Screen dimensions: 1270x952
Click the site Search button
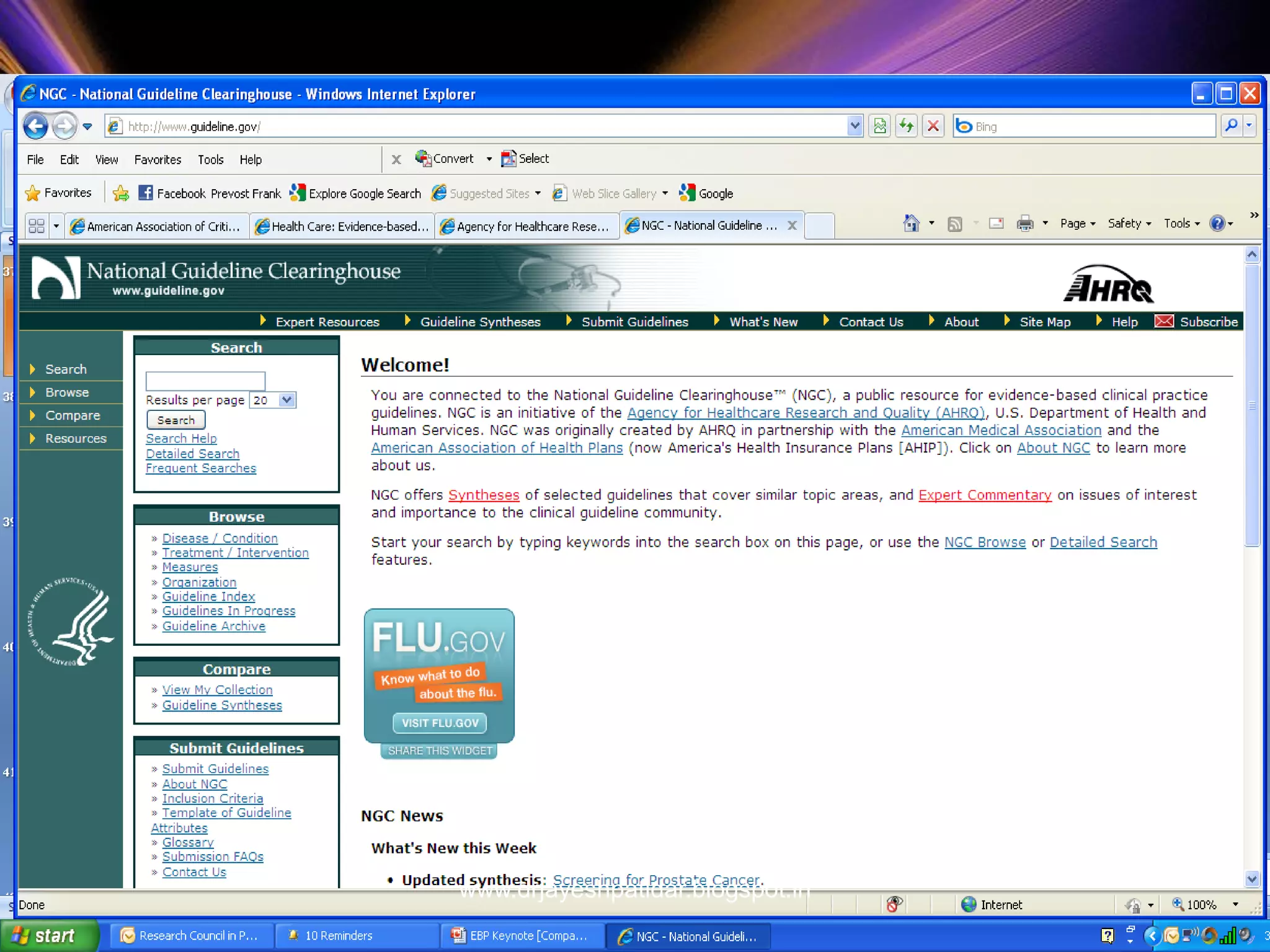176,420
